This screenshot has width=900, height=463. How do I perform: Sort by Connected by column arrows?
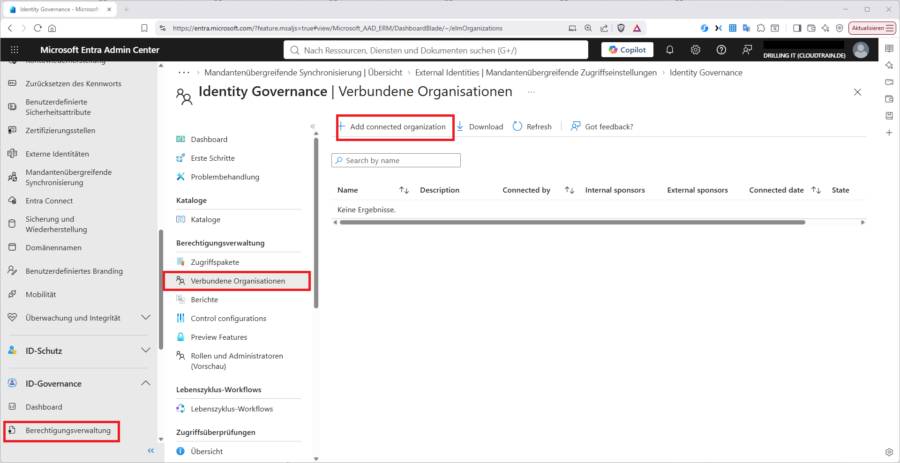[569, 190]
